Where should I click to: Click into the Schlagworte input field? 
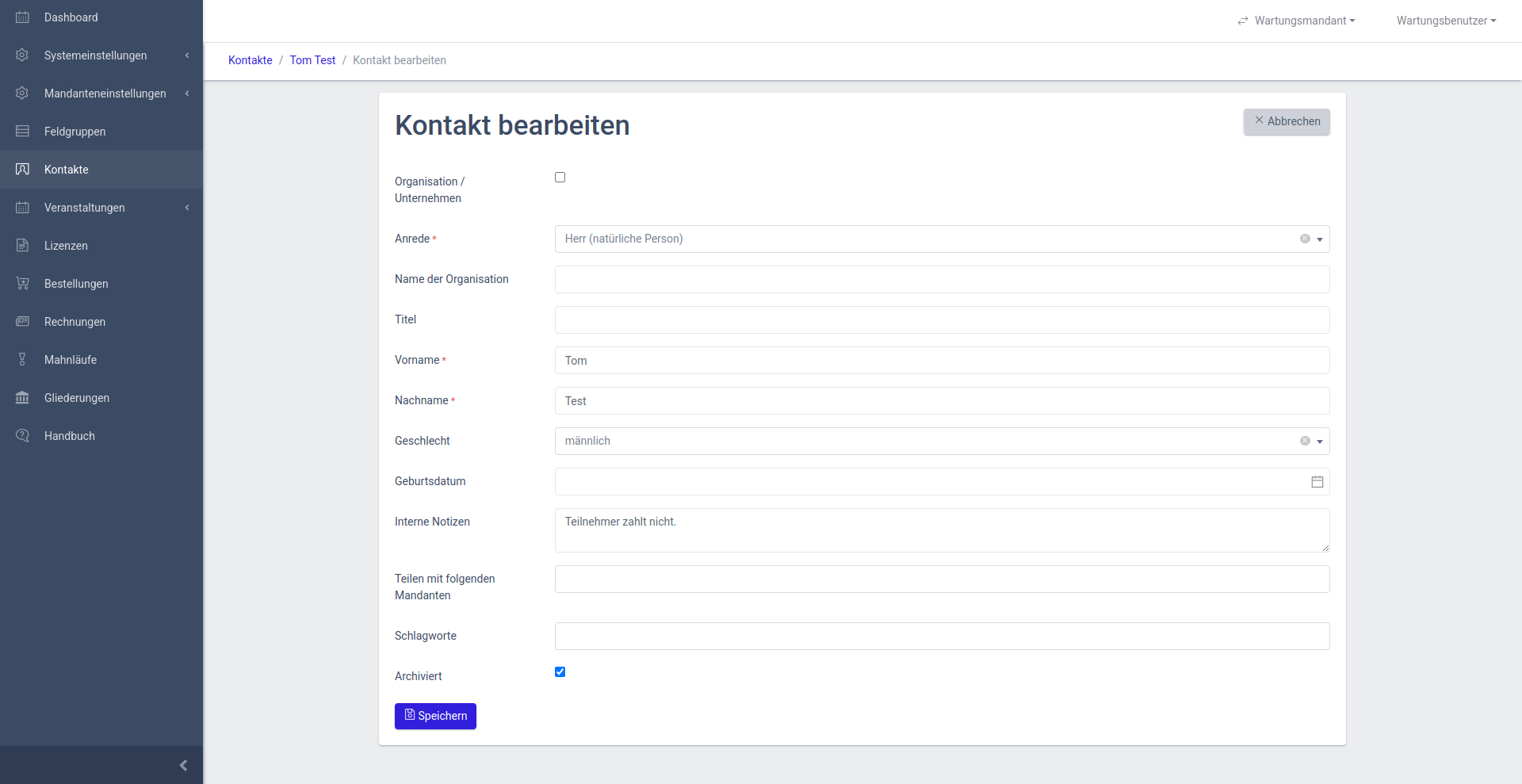[x=942, y=636]
